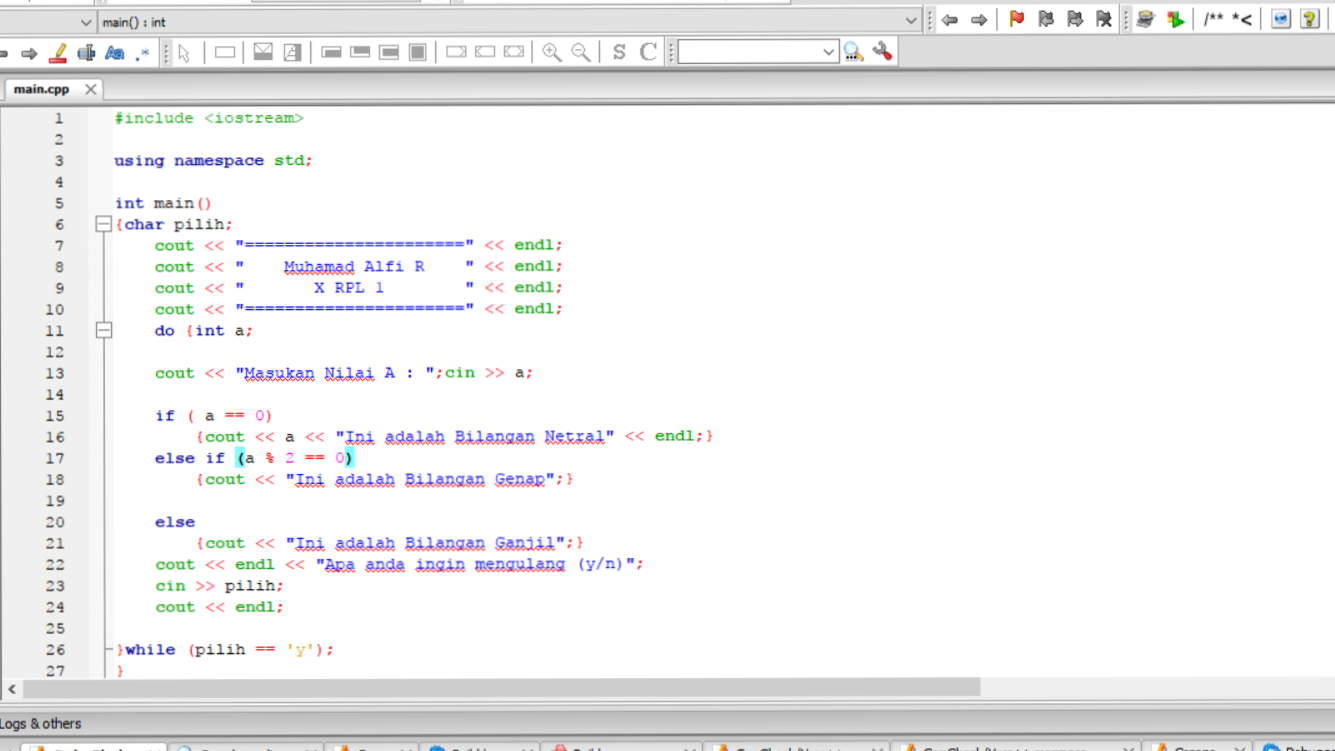
Task: Open the search field history dropdown
Action: 829,52
